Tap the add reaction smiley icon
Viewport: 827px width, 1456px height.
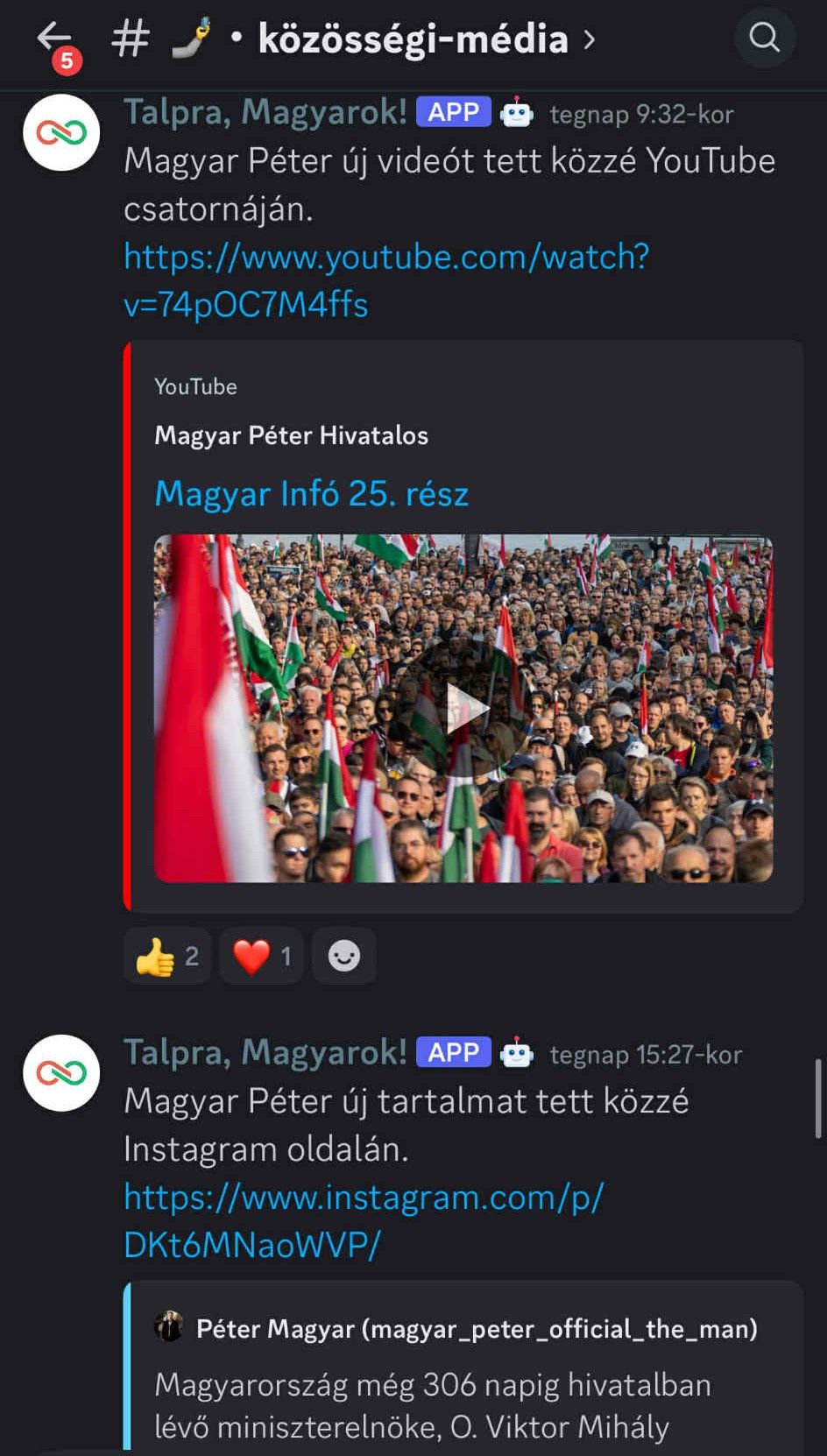tap(344, 956)
